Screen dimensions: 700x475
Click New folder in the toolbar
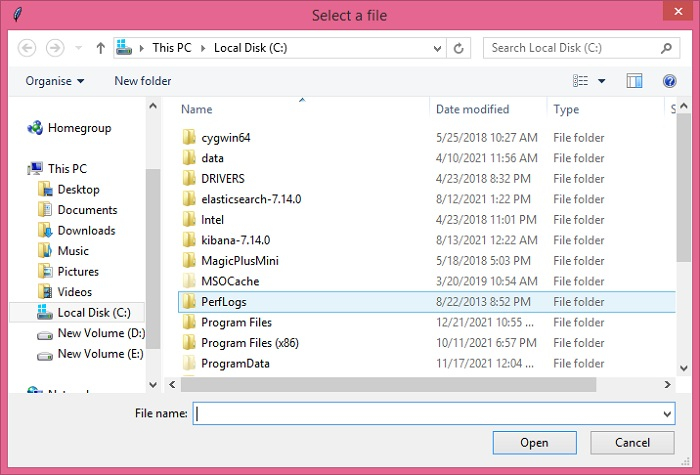click(143, 81)
